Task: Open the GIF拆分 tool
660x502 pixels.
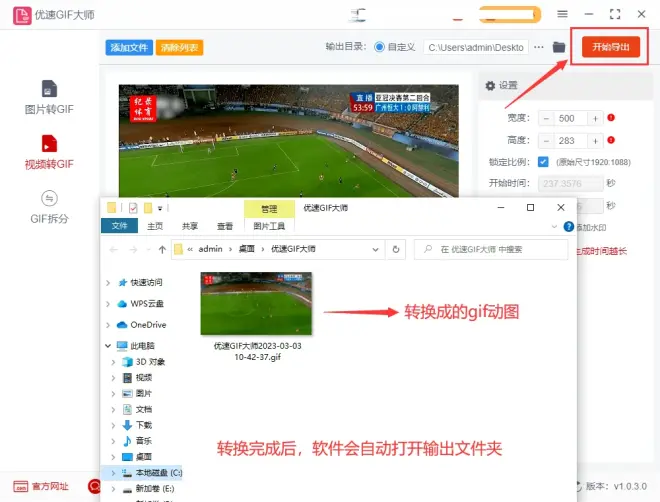Action: click(49, 207)
